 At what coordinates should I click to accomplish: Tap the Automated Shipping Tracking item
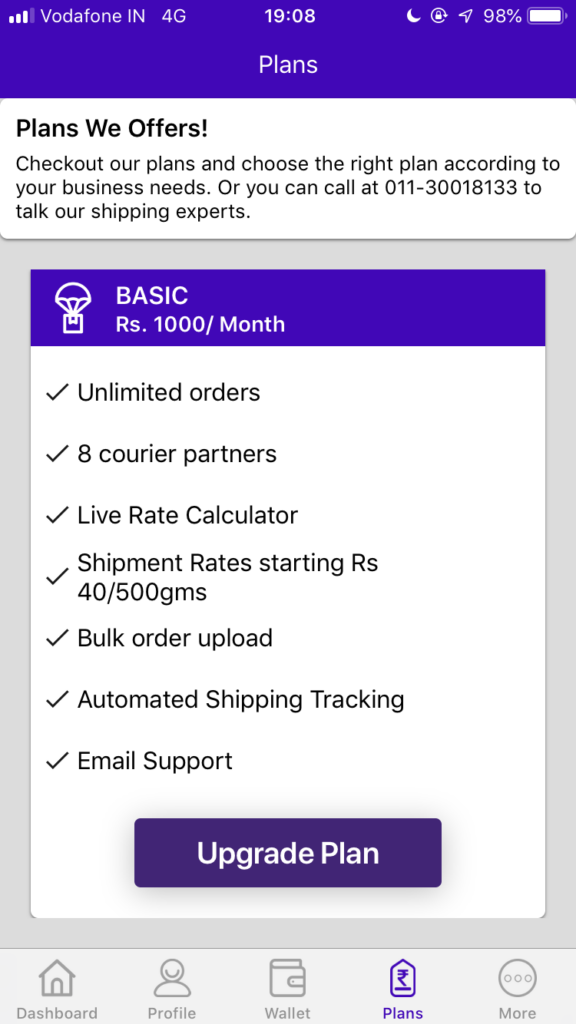tap(241, 699)
